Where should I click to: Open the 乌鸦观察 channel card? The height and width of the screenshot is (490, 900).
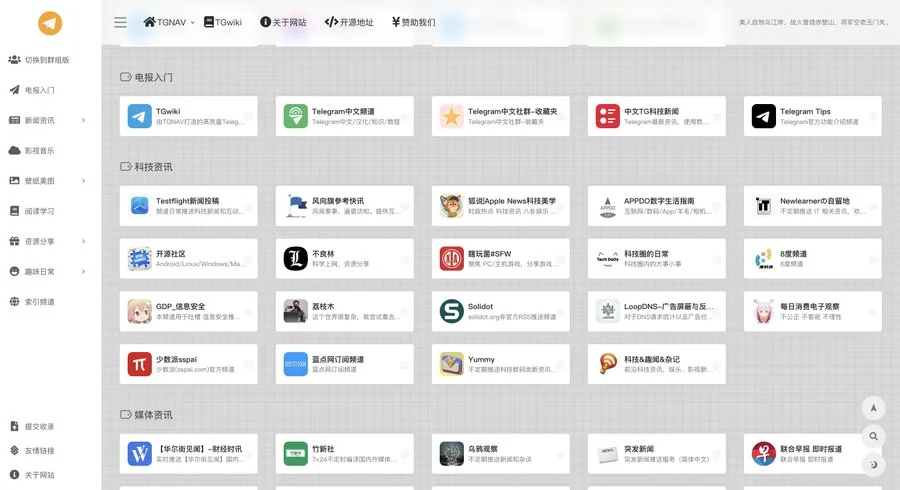pyautogui.click(x=501, y=454)
